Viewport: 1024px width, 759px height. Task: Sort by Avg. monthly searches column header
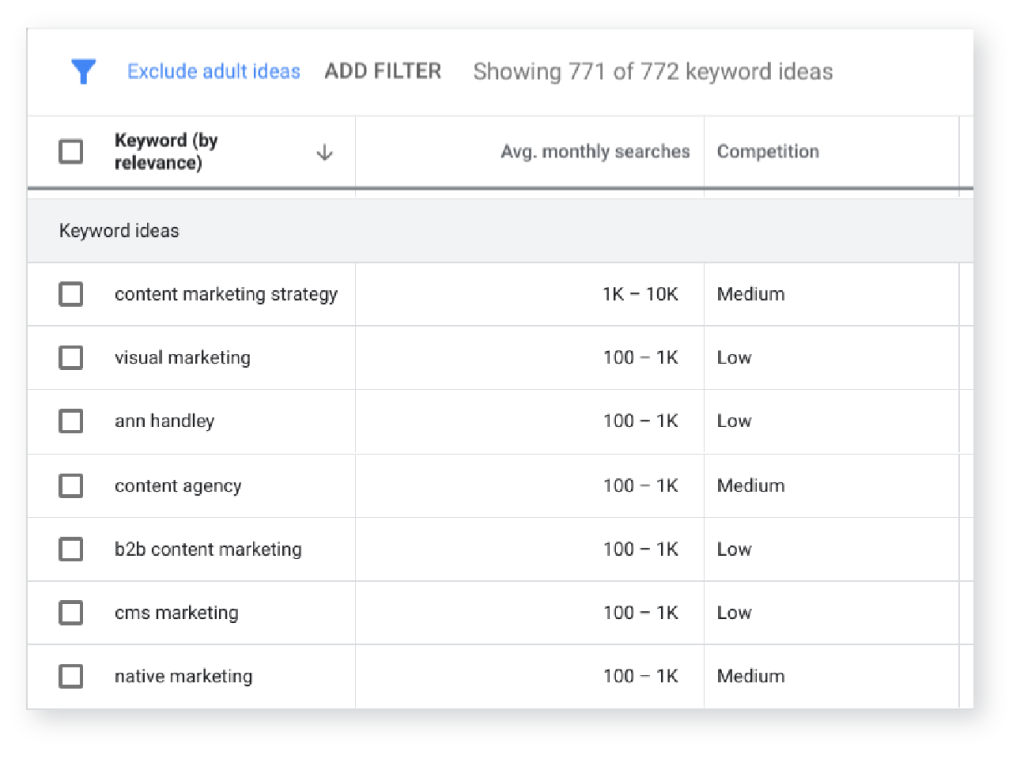click(595, 152)
